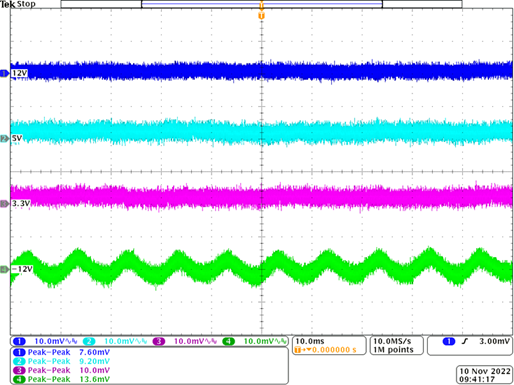Open the 10.0ms horizontal timebase readout
This screenshot has width=514, height=385.
310,341
